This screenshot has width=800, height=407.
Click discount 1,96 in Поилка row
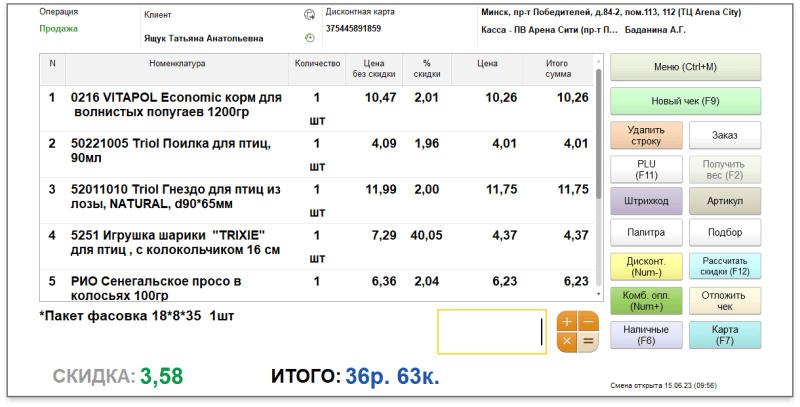tap(427, 144)
